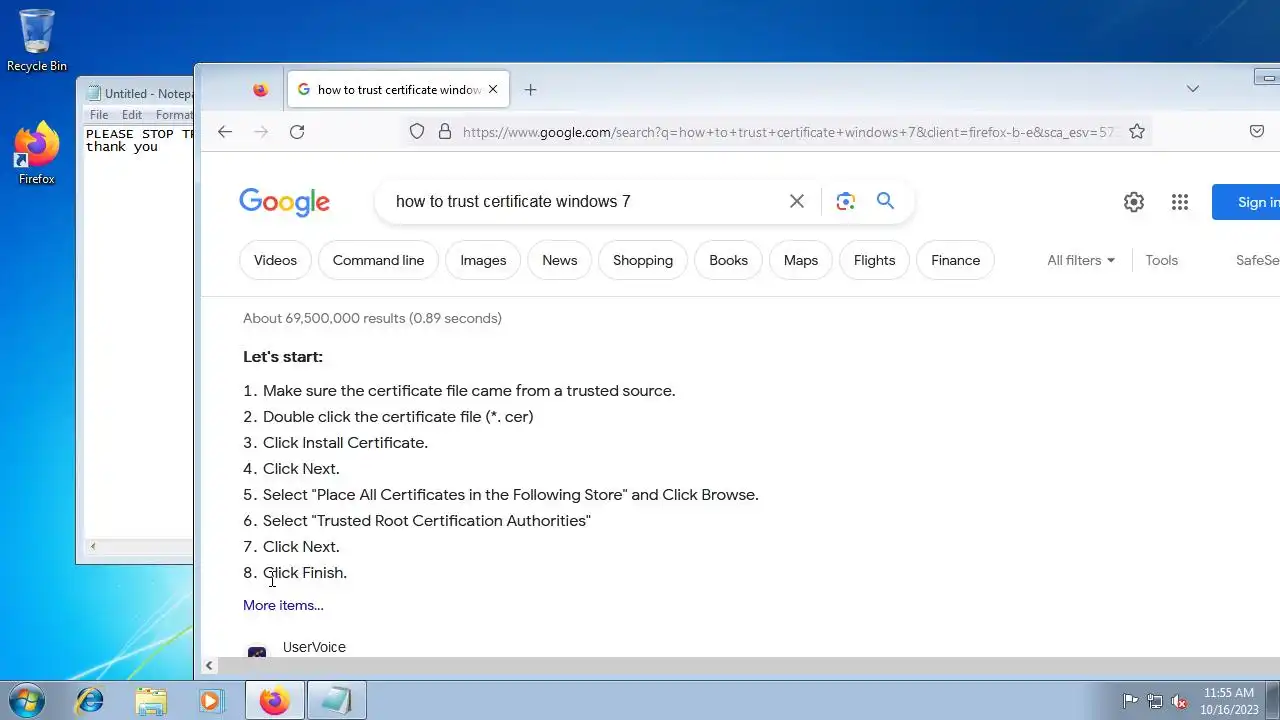Select the Images filter chip
The height and width of the screenshot is (720, 1280).
(x=483, y=260)
